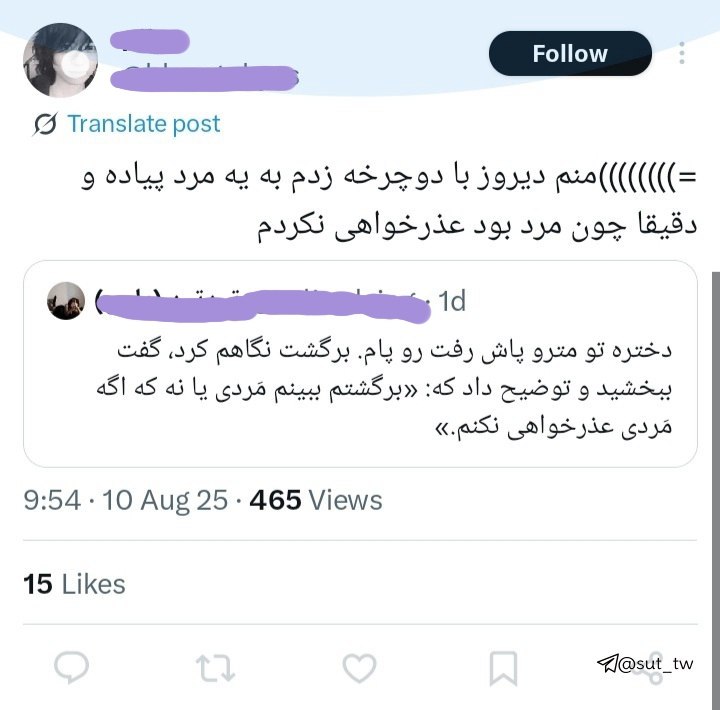The height and width of the screenshot is (710, 720).
Task: Open the quoted post in Persian
Action: (x=360, y=364)
